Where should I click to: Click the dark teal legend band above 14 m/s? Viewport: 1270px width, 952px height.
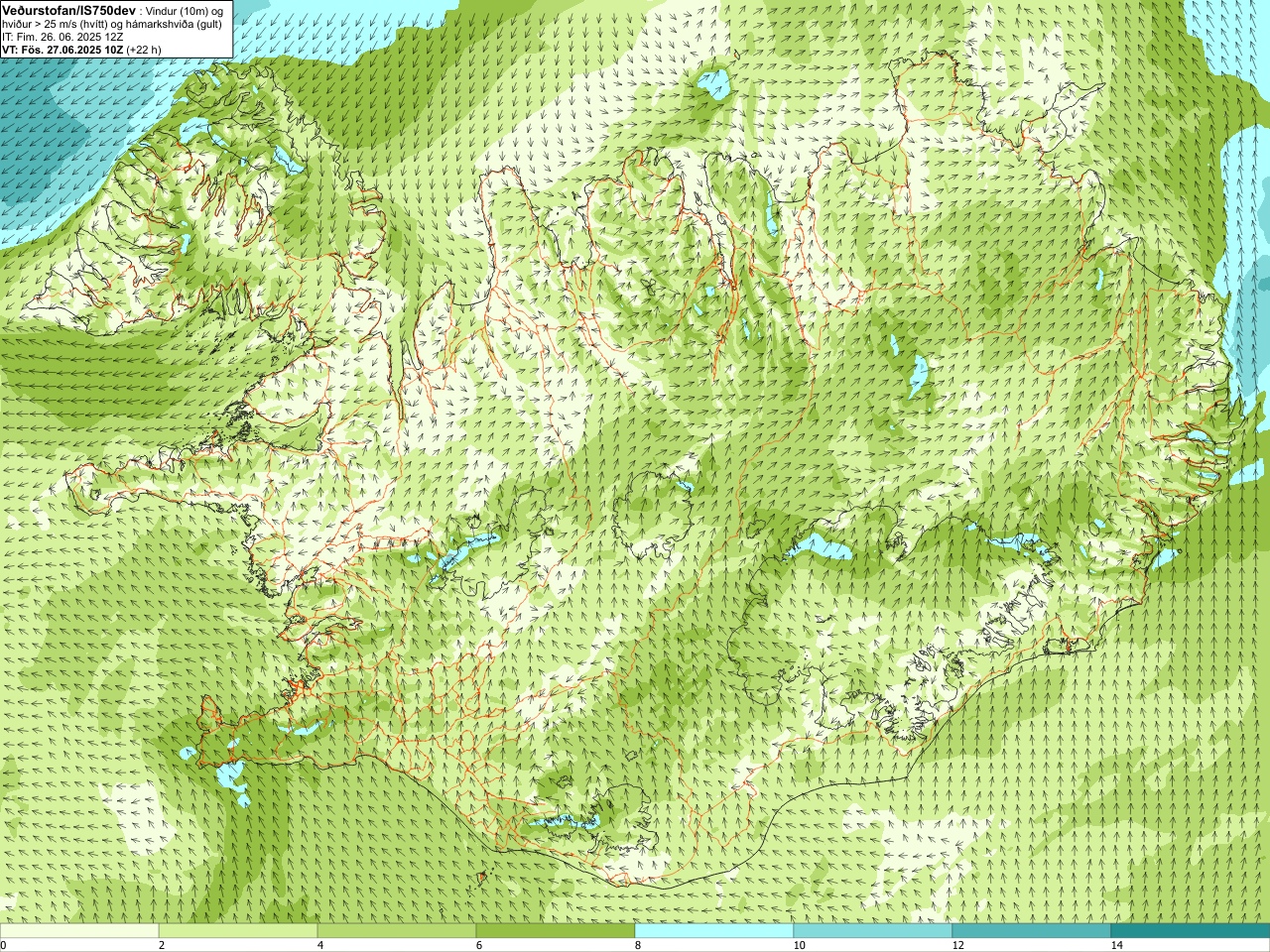(1191, 931)
